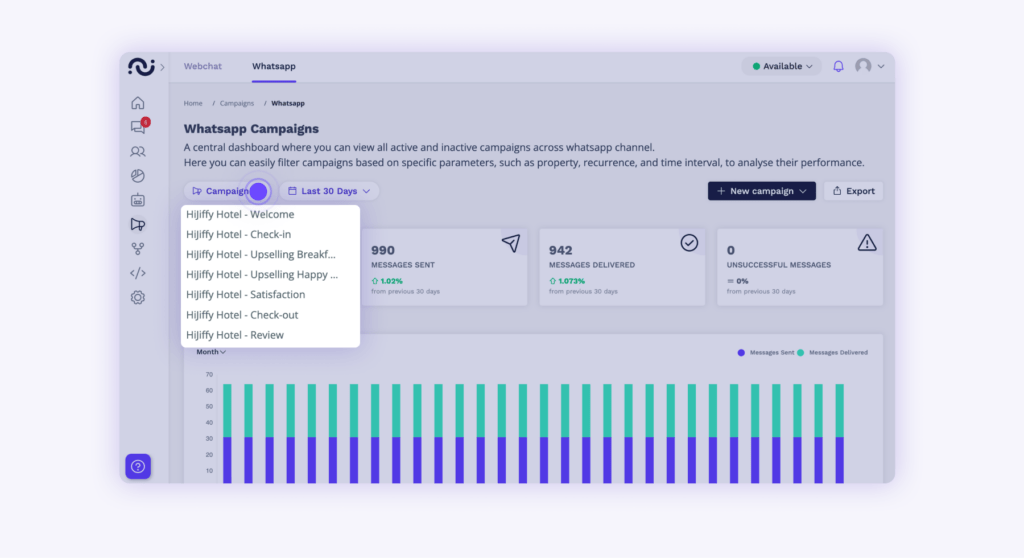Click the Export button

[x=853, y=191]
